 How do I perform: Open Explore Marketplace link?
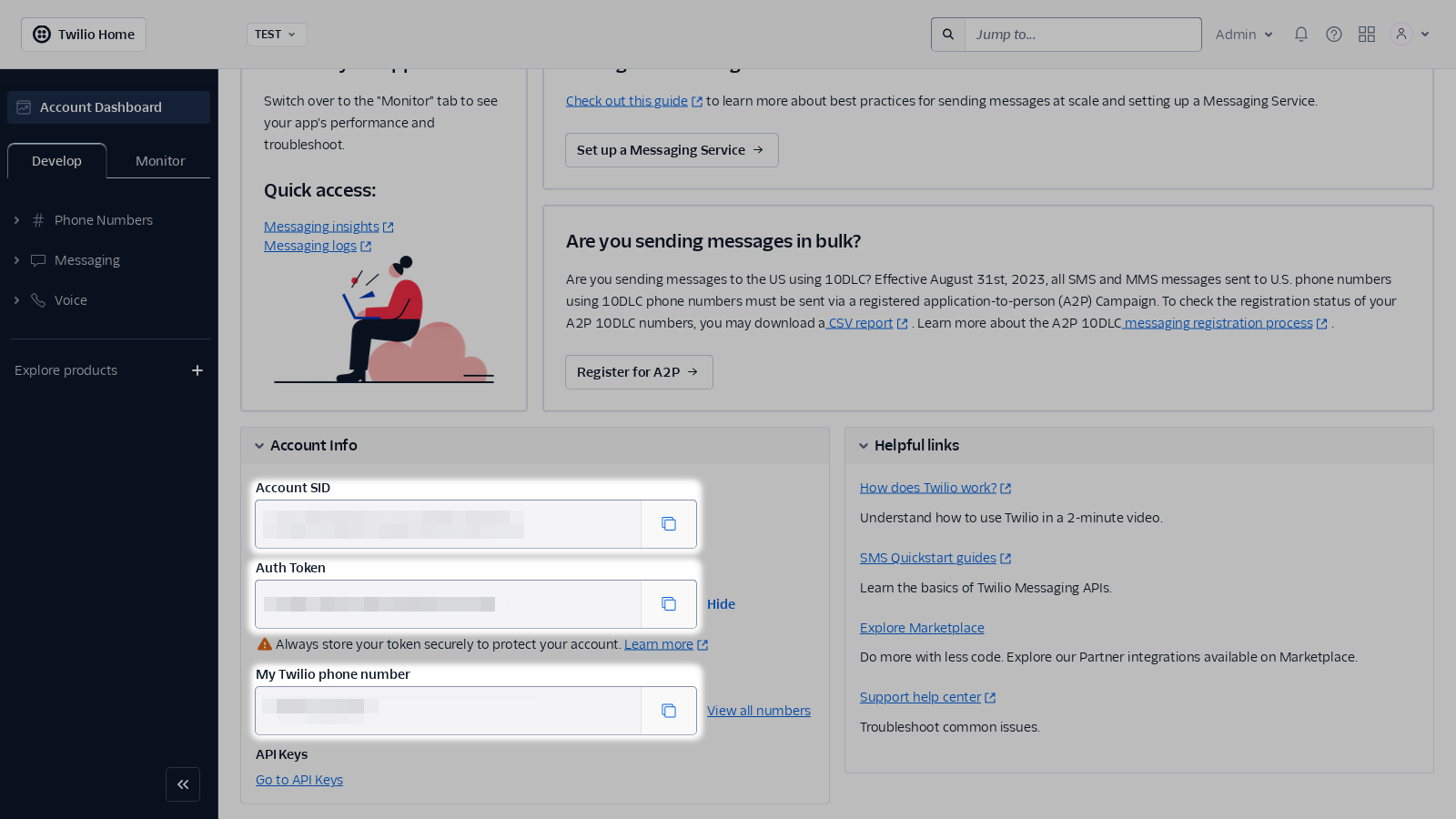coord(922,628)
